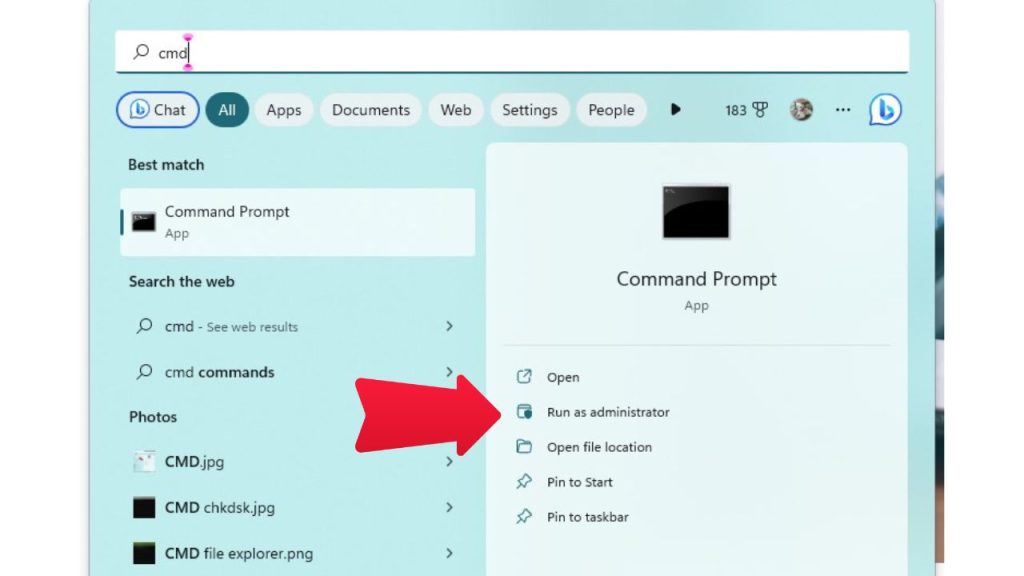Choose Open file location
This screenshot has width=1024, height=576.
[x=600, y=447]
